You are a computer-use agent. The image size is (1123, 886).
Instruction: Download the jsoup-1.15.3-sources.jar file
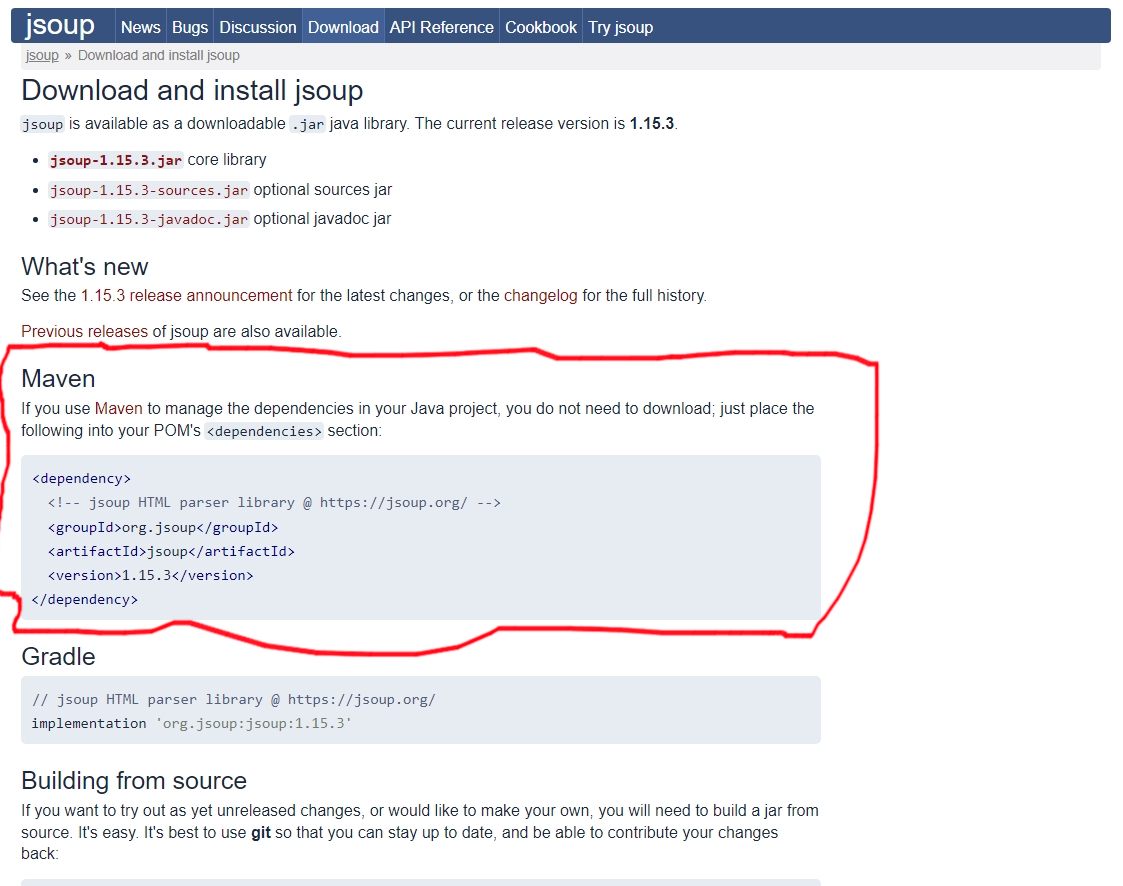(149, 190)
